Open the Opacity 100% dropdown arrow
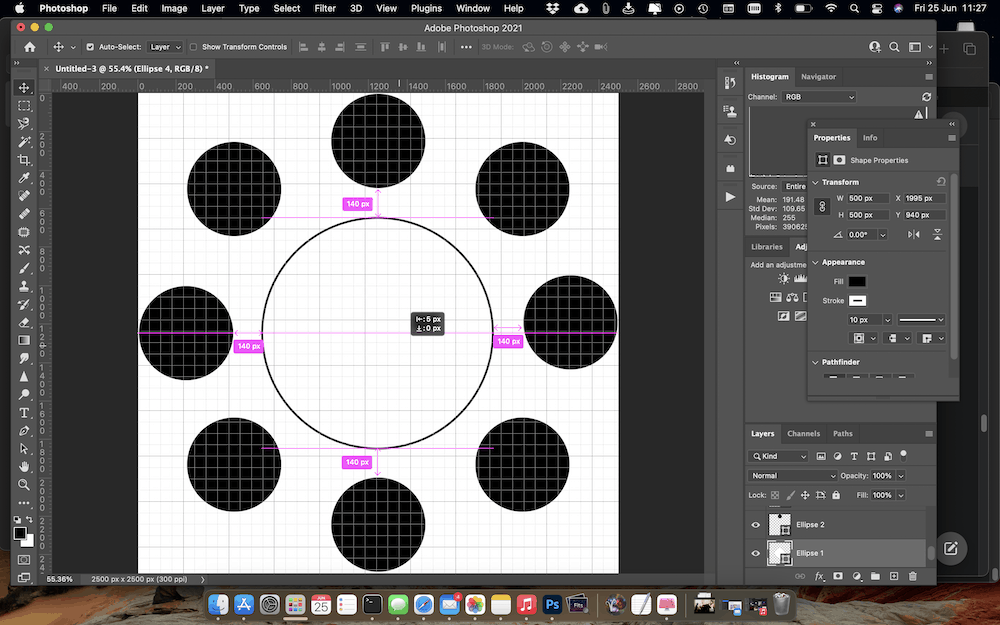 click(x=901, y=476)
